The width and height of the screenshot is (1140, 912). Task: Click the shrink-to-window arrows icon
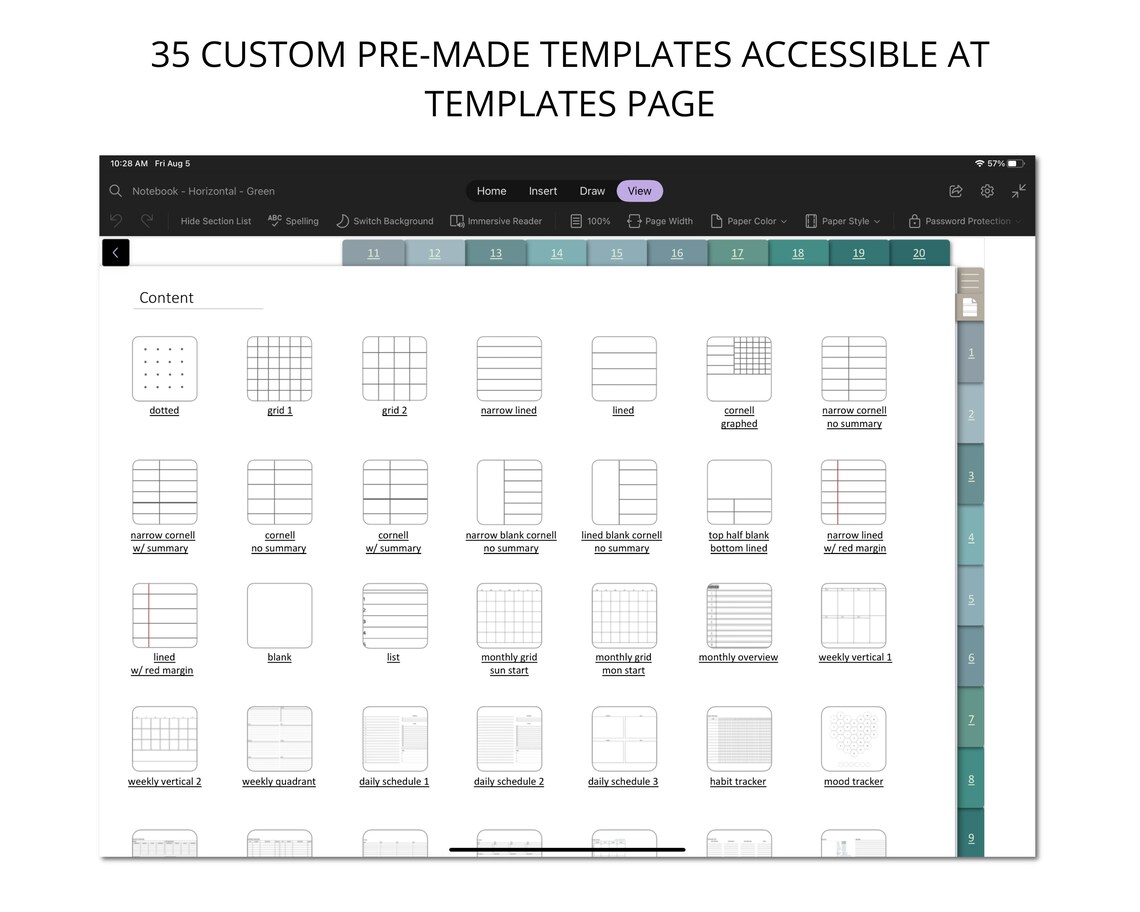[x=1020, y=191]
